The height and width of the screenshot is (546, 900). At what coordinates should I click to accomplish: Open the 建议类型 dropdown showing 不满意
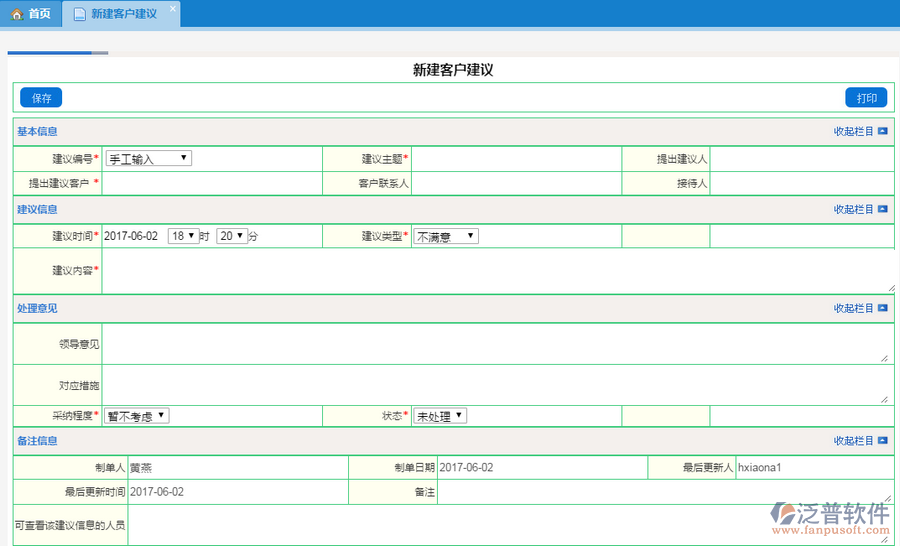pyautogui.click(x=446, y=236)
